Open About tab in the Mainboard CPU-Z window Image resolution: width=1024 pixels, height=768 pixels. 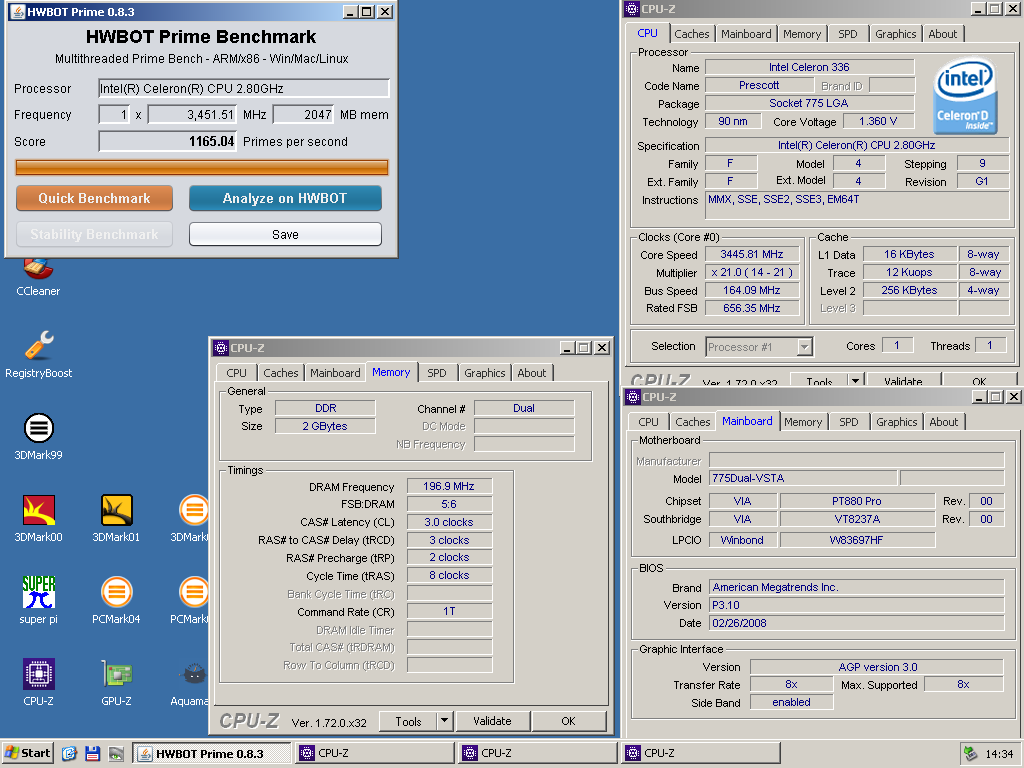click(944, 422)
